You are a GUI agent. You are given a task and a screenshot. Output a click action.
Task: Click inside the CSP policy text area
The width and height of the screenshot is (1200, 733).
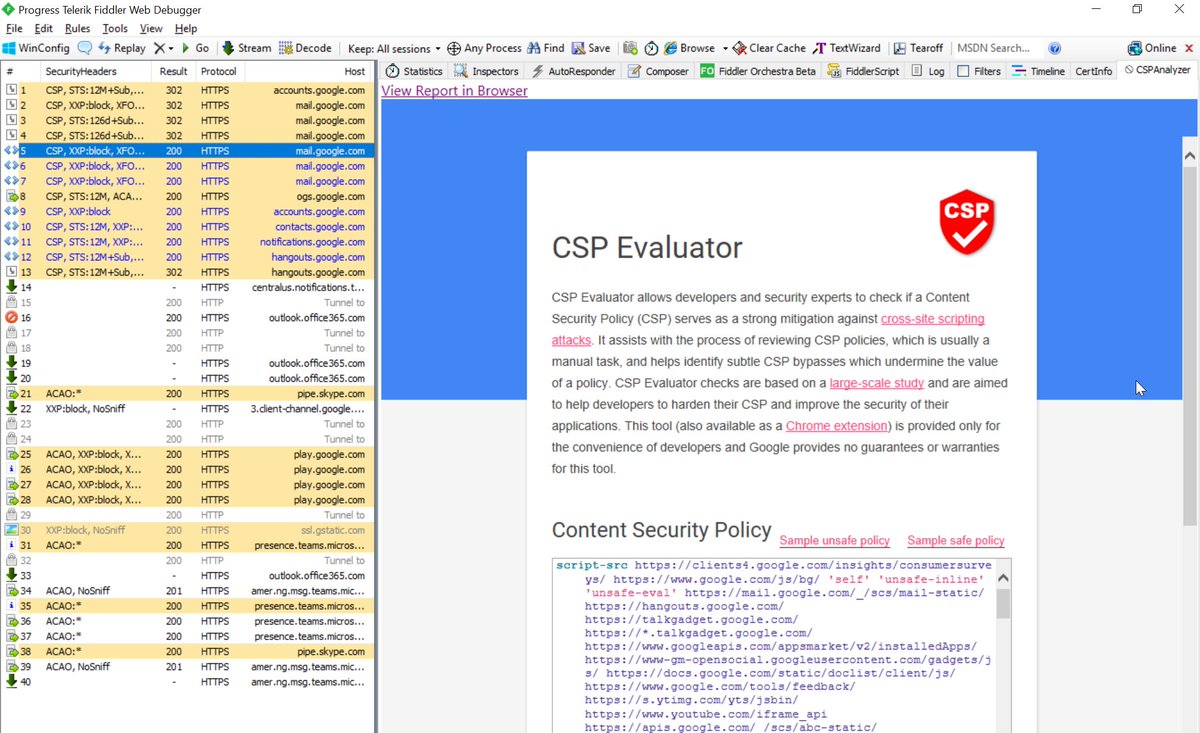tap(773, 645)
